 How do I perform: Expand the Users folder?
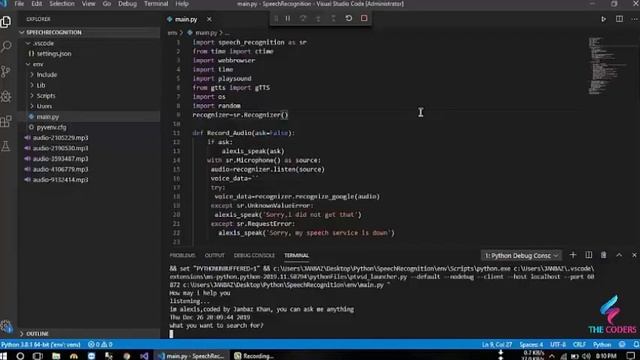(32, 106)
